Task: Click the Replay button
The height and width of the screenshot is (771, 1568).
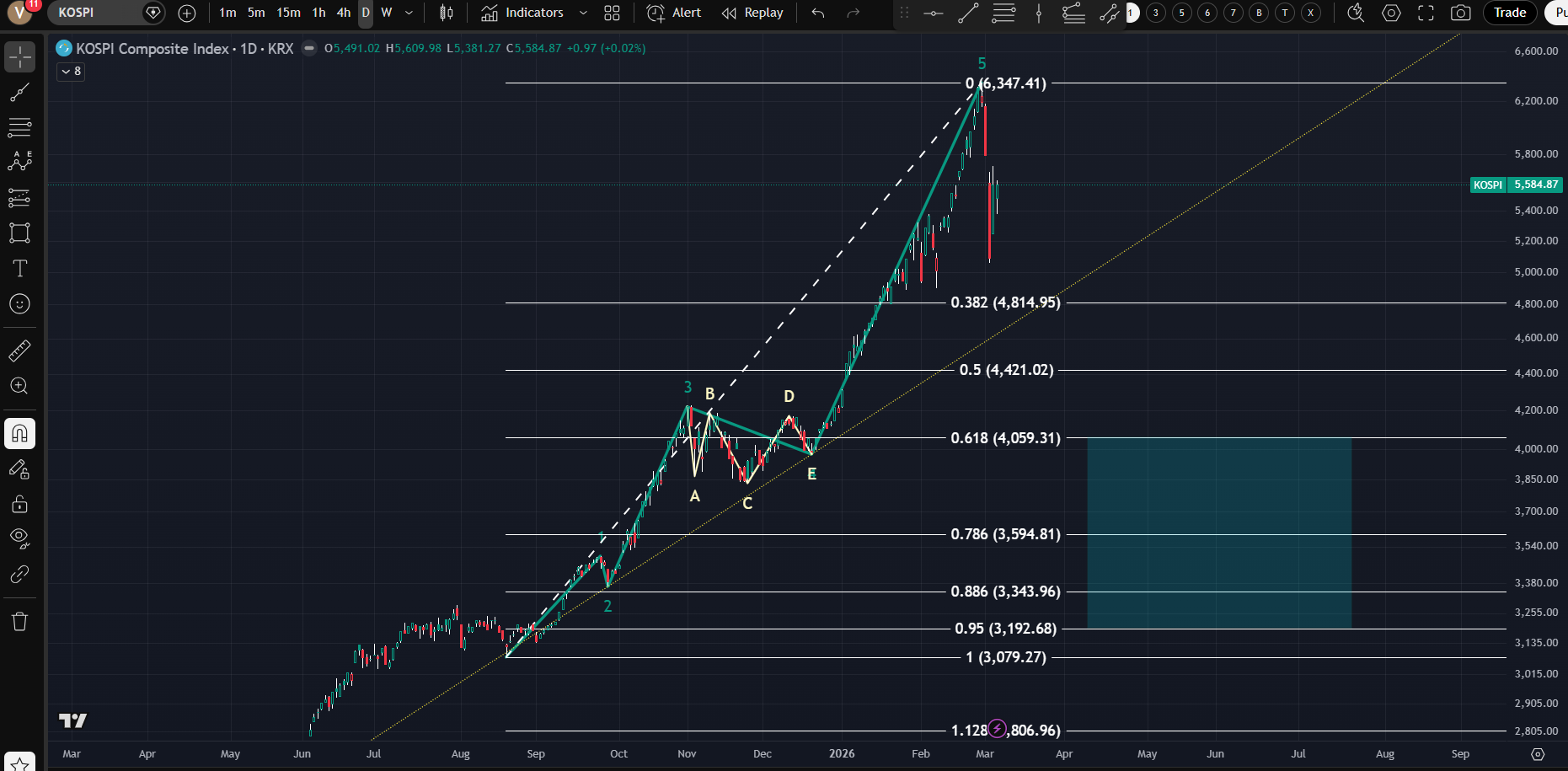Action: [752, 13]
